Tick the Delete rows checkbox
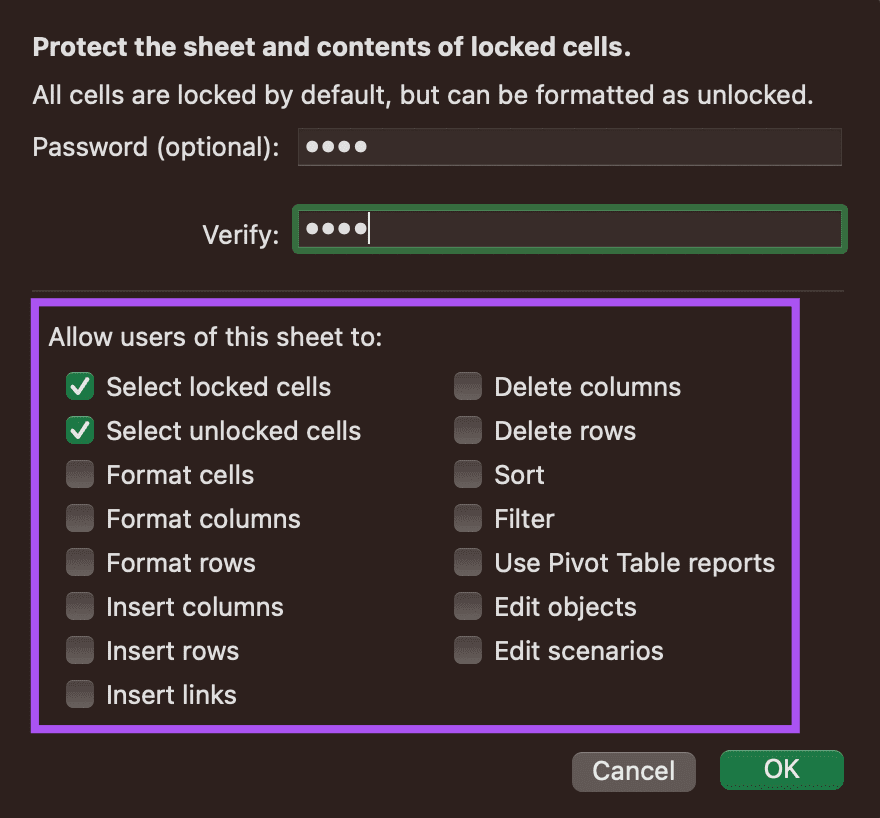This screenshot has width=880, height=818. point(468,430)
